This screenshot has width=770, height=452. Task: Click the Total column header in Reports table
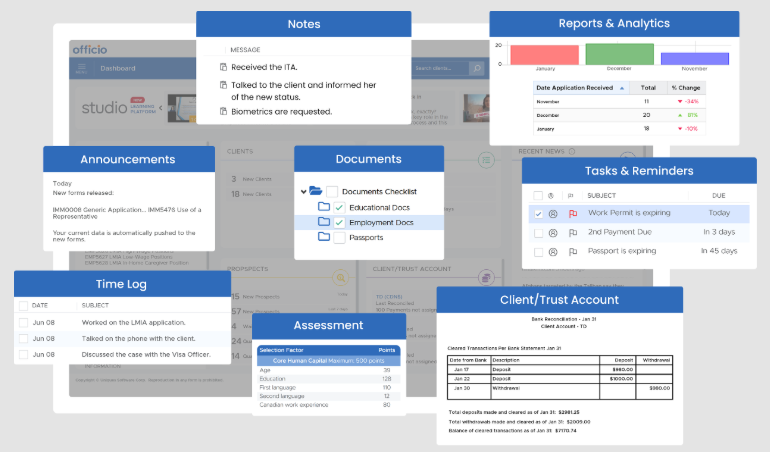coord(648,88)
